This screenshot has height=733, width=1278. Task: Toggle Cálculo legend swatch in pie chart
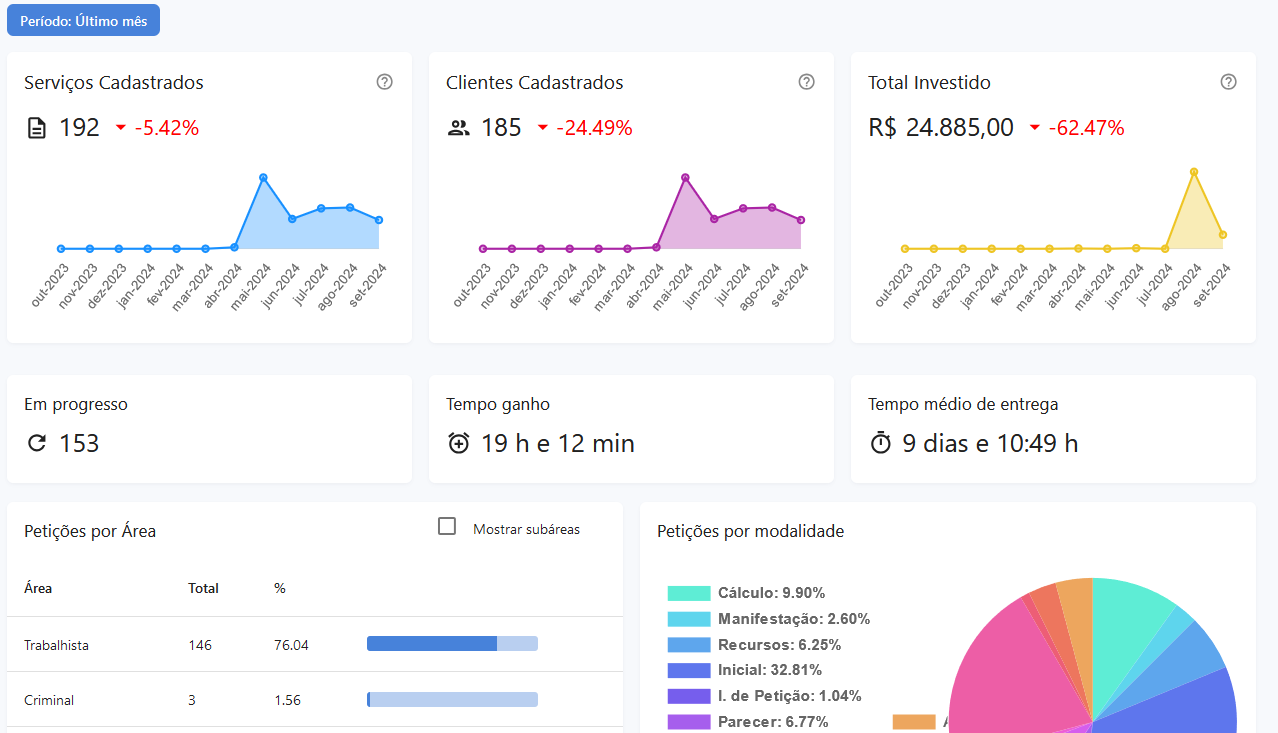point(689,593)
